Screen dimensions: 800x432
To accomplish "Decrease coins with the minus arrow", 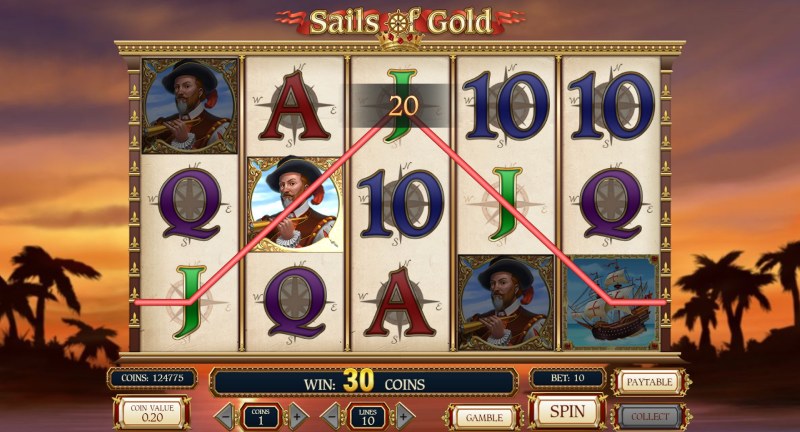I will 226,417.
